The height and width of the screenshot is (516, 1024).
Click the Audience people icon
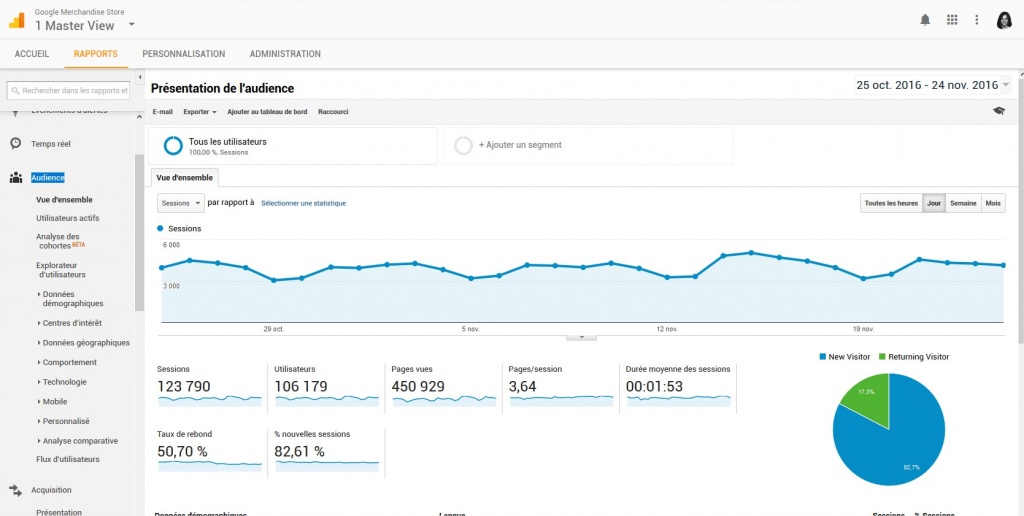tap(16, 178)
